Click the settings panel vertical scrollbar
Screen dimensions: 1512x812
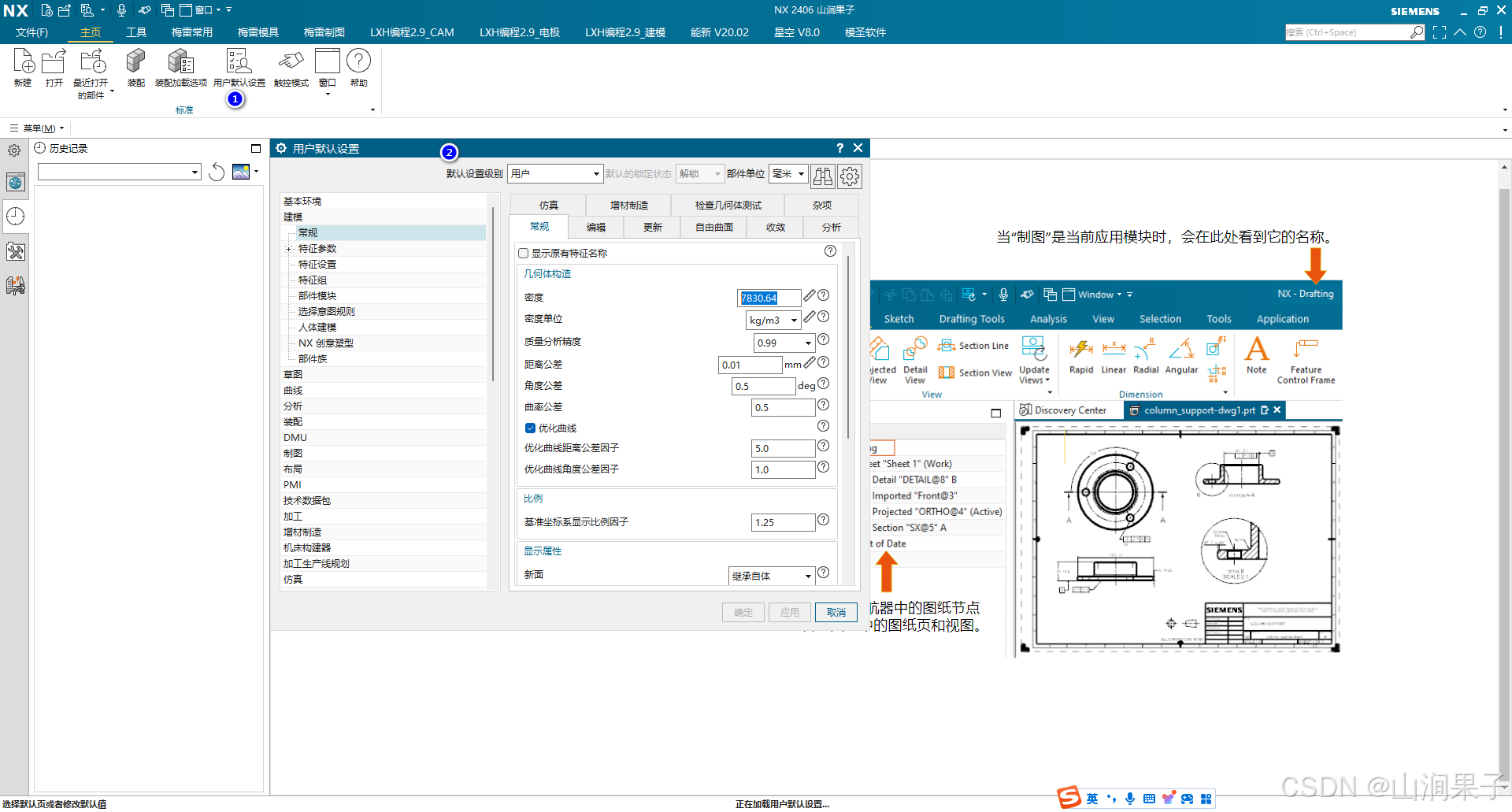click(x=848, y=347)
